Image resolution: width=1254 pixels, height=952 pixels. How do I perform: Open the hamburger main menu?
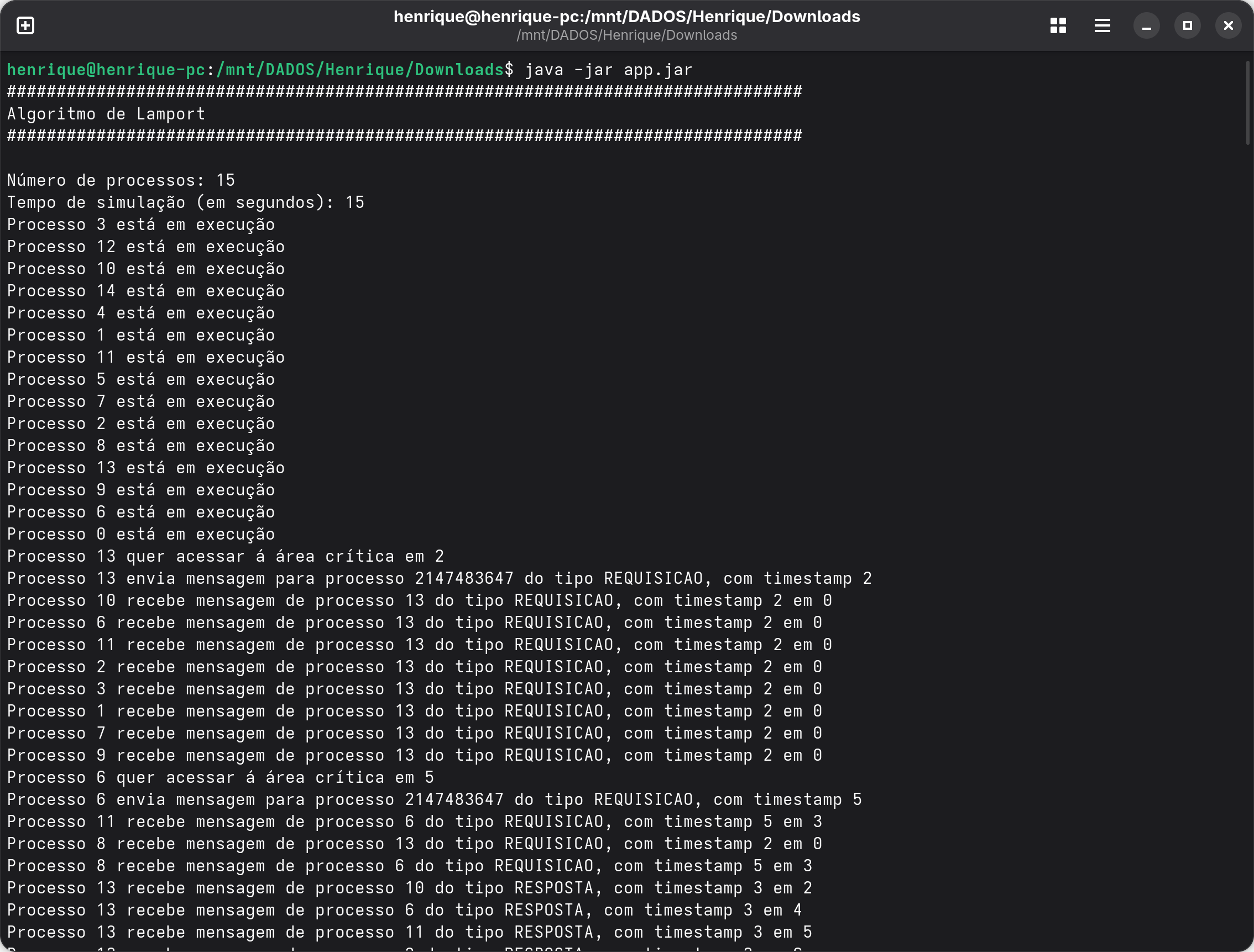pos(1102,25)
